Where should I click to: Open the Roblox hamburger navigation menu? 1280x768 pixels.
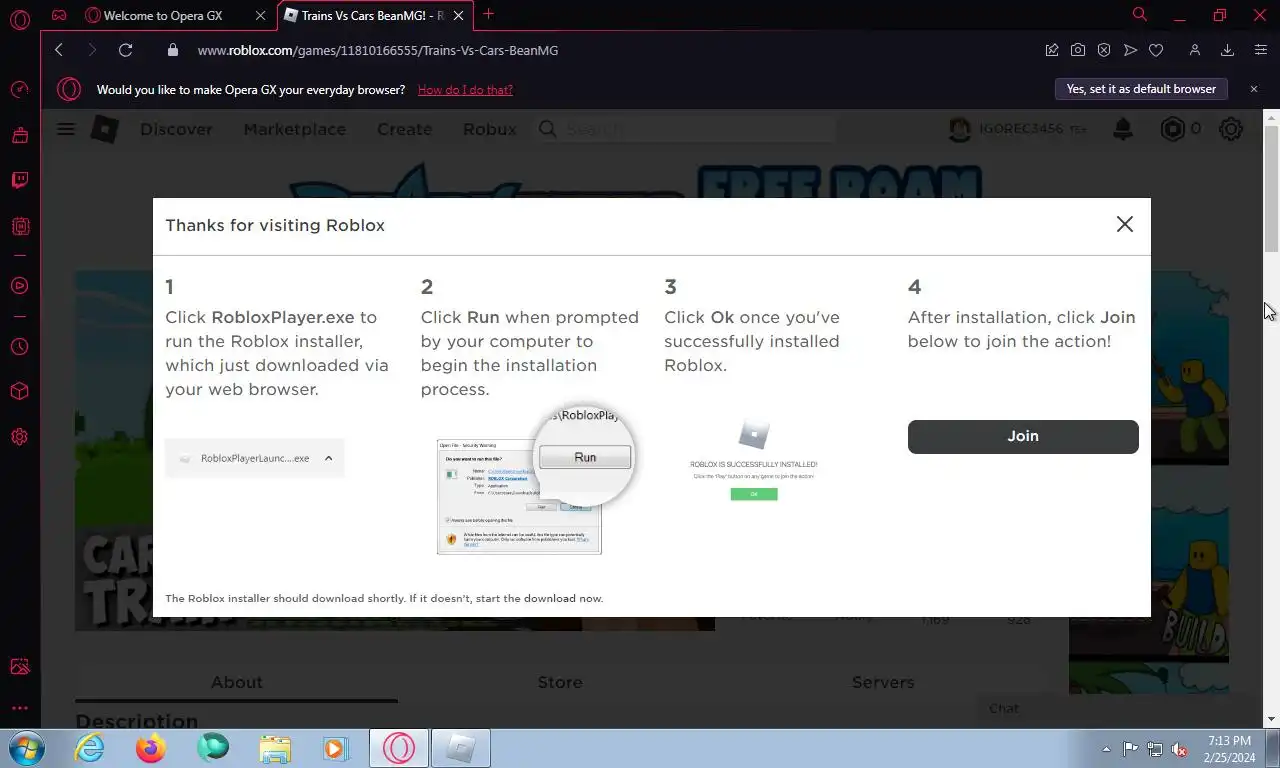pos(66,129)
